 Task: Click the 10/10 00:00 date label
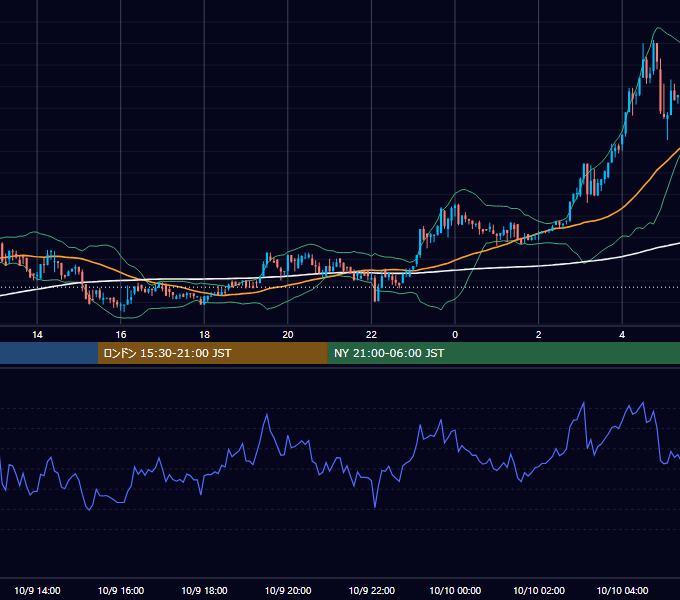tap(455, 590)
